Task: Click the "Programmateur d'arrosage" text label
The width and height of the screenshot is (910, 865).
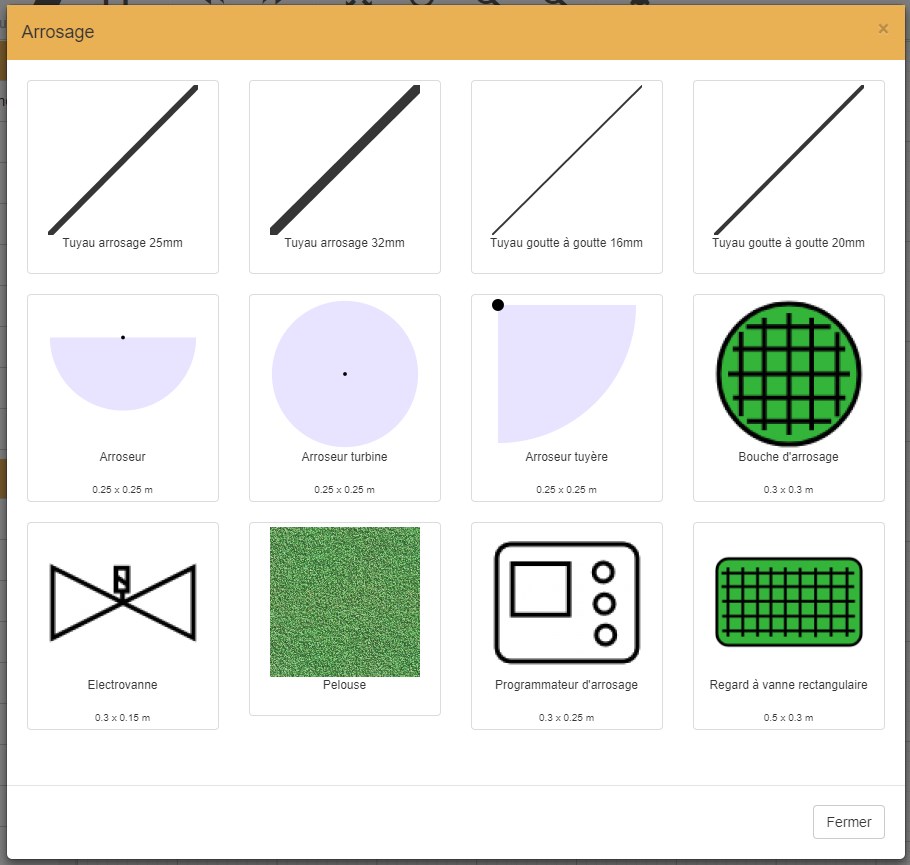Action: click(567, 685)
